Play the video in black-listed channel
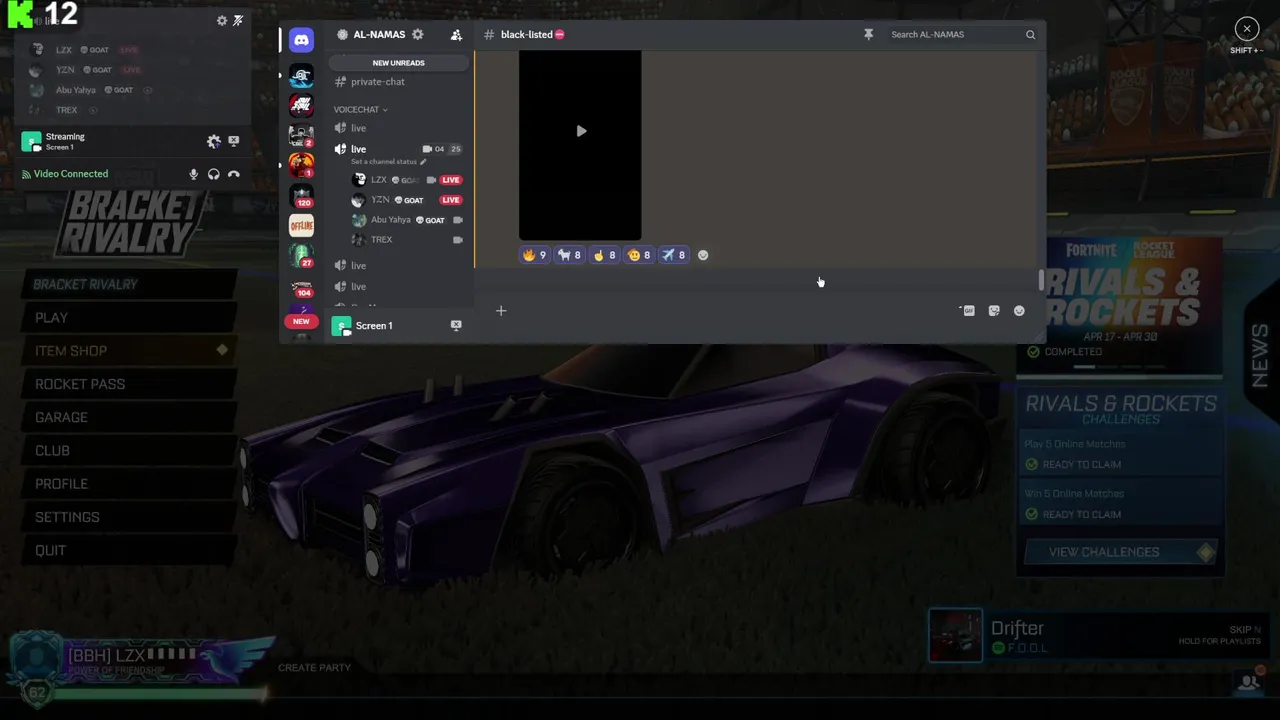This screenshot has height=720, width=1280. (581, 131)
